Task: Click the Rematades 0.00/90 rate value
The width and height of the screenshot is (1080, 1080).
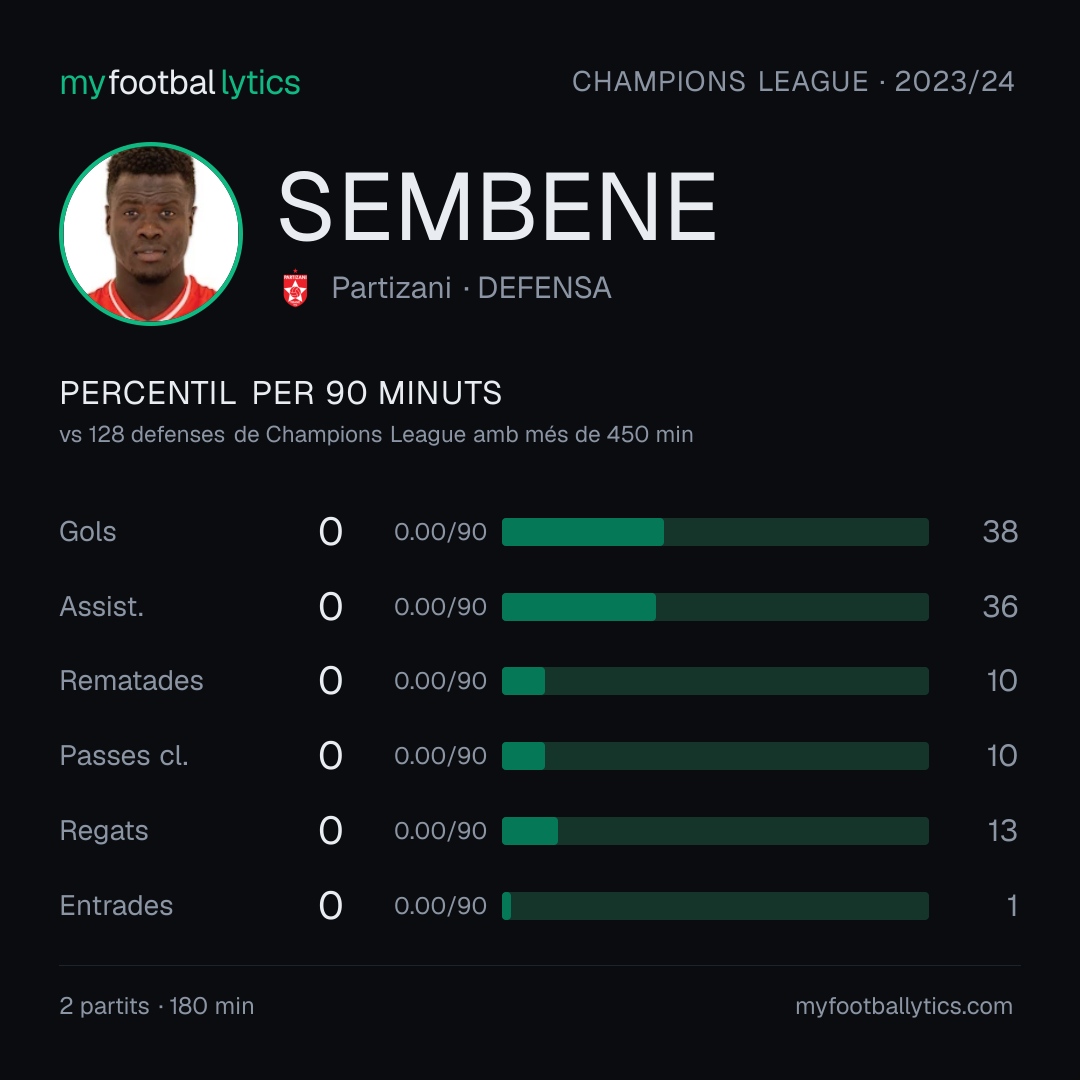Action: click(x=440, y=681)
